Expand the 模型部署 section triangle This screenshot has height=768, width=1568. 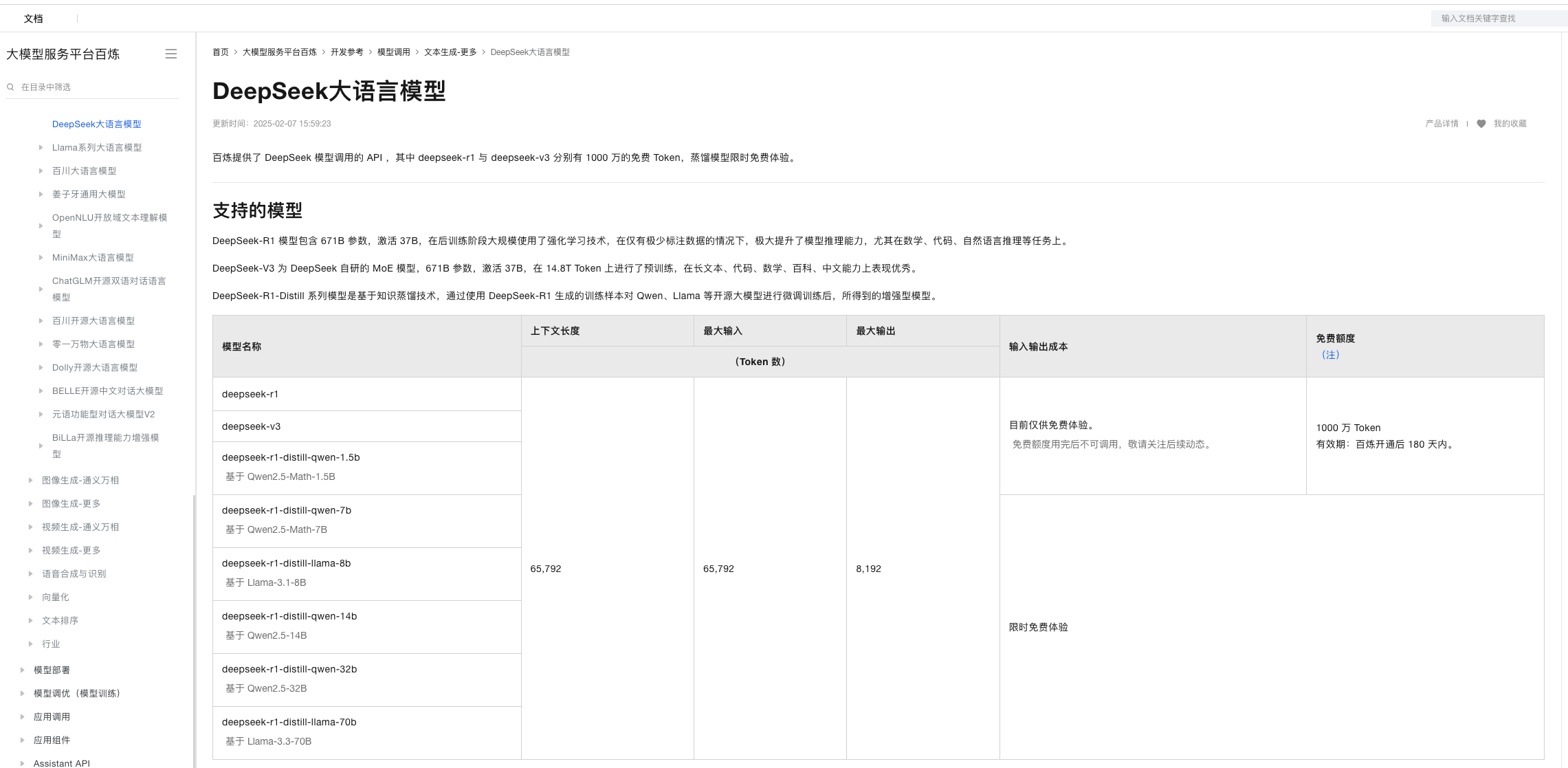[x=22, y=670]
